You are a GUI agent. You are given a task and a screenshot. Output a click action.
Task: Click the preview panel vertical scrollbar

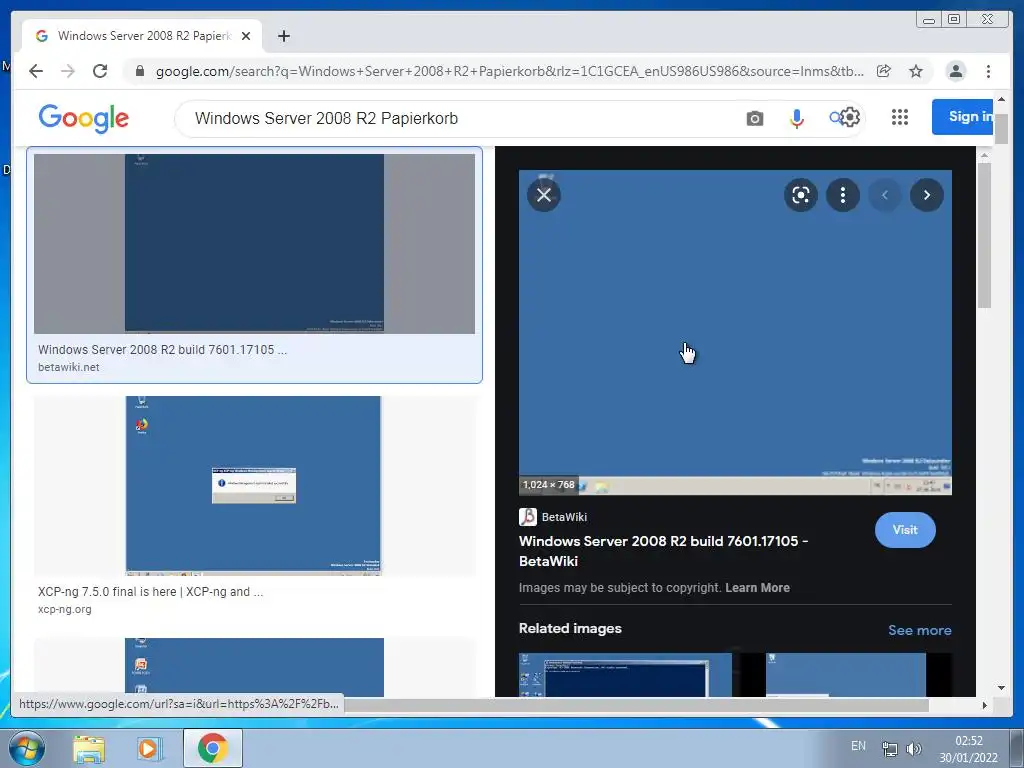(x=984, y=235)
